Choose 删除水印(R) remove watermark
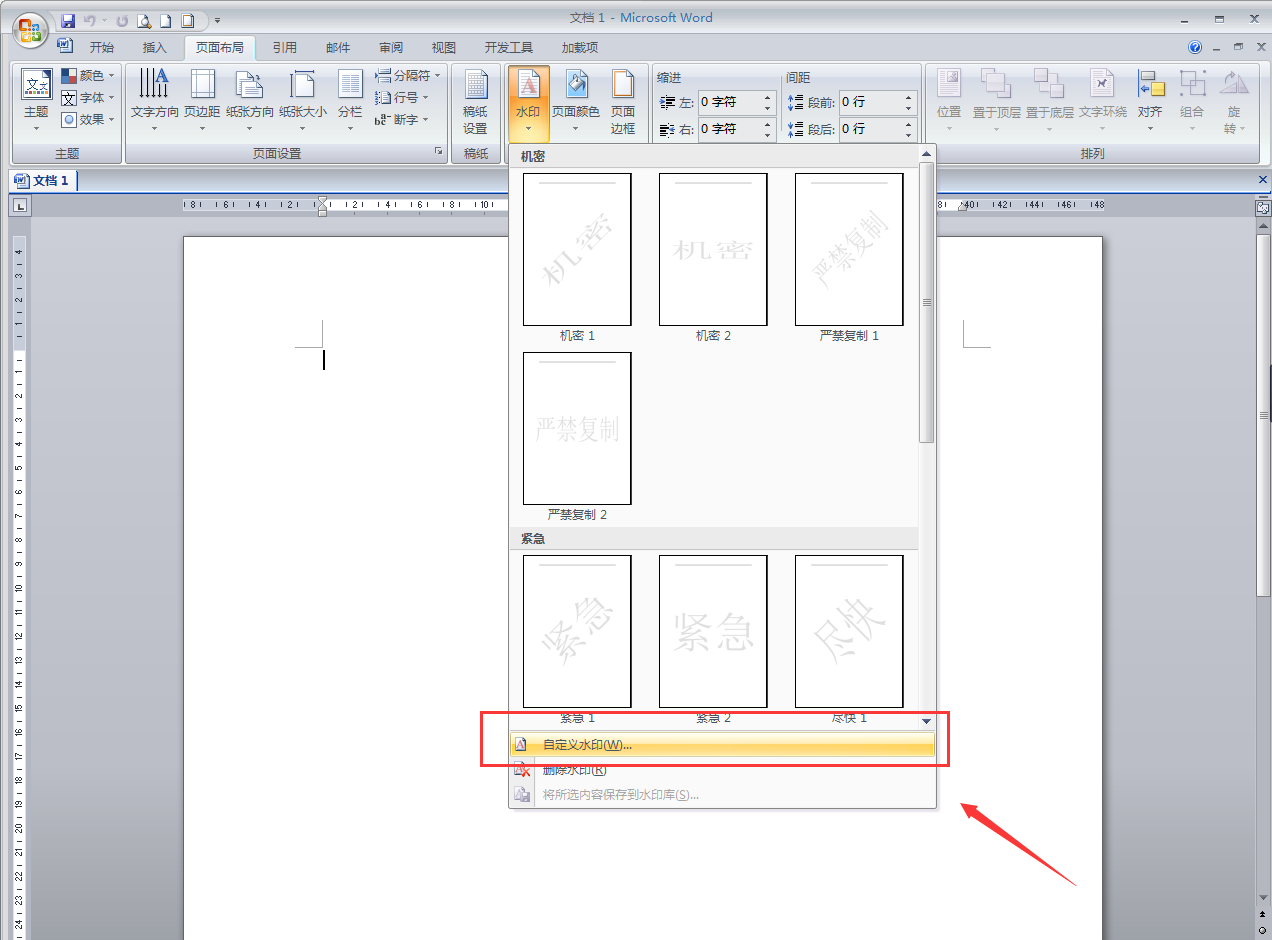 pyautogui.click(x=722, y=770)
